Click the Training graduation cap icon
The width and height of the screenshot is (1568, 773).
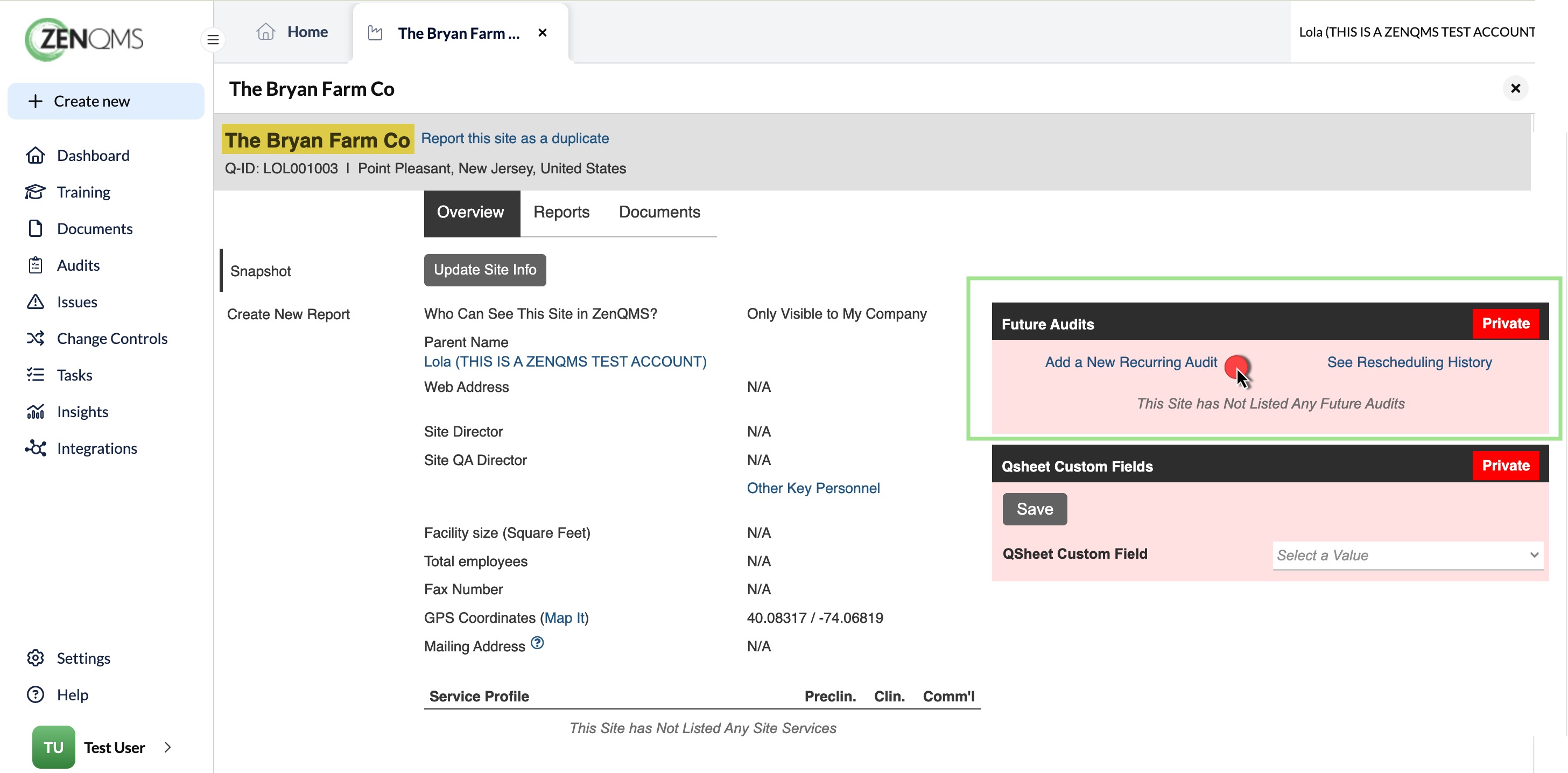[36, 192]
